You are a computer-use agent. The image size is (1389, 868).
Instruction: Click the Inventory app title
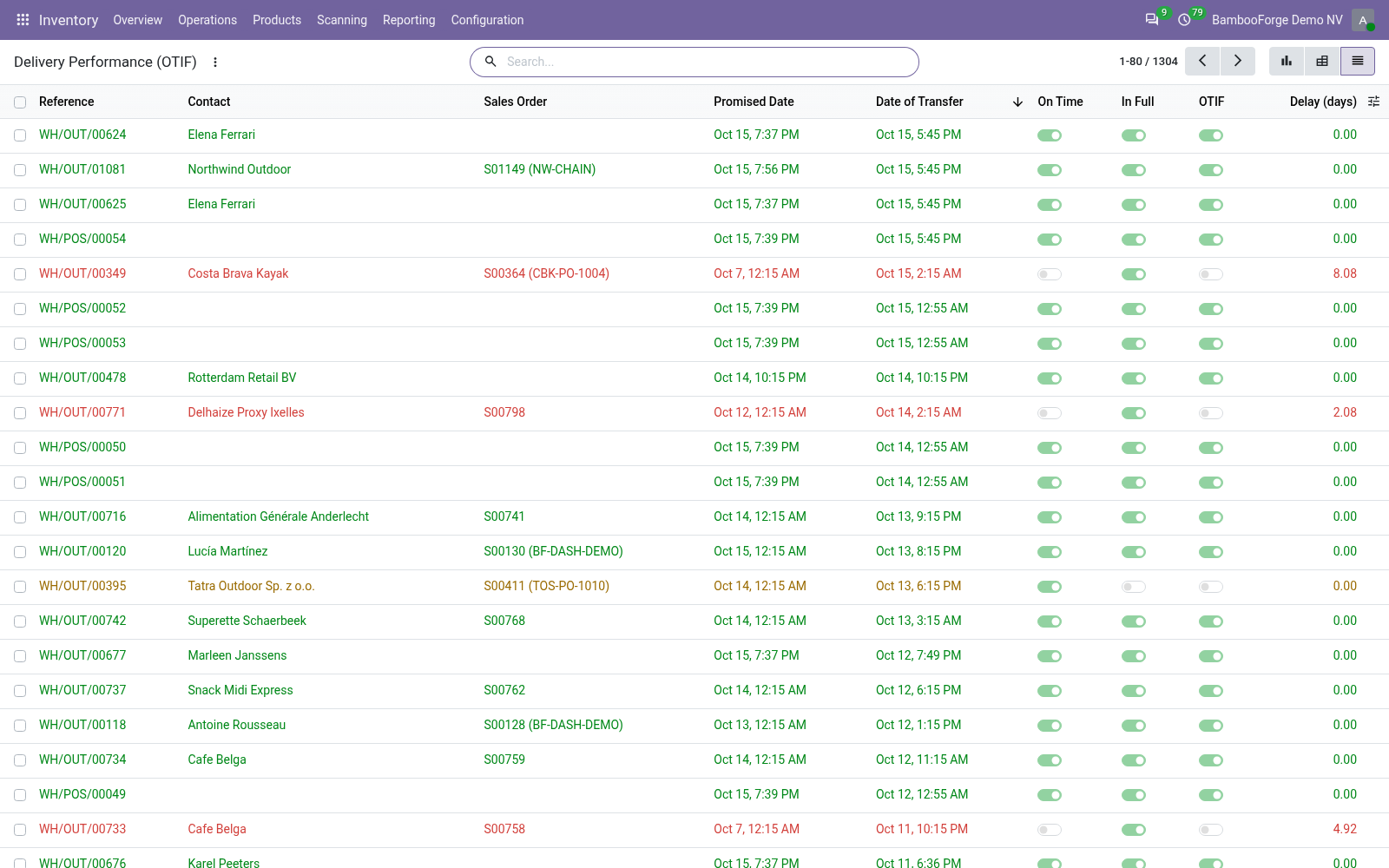click(69, 19)
